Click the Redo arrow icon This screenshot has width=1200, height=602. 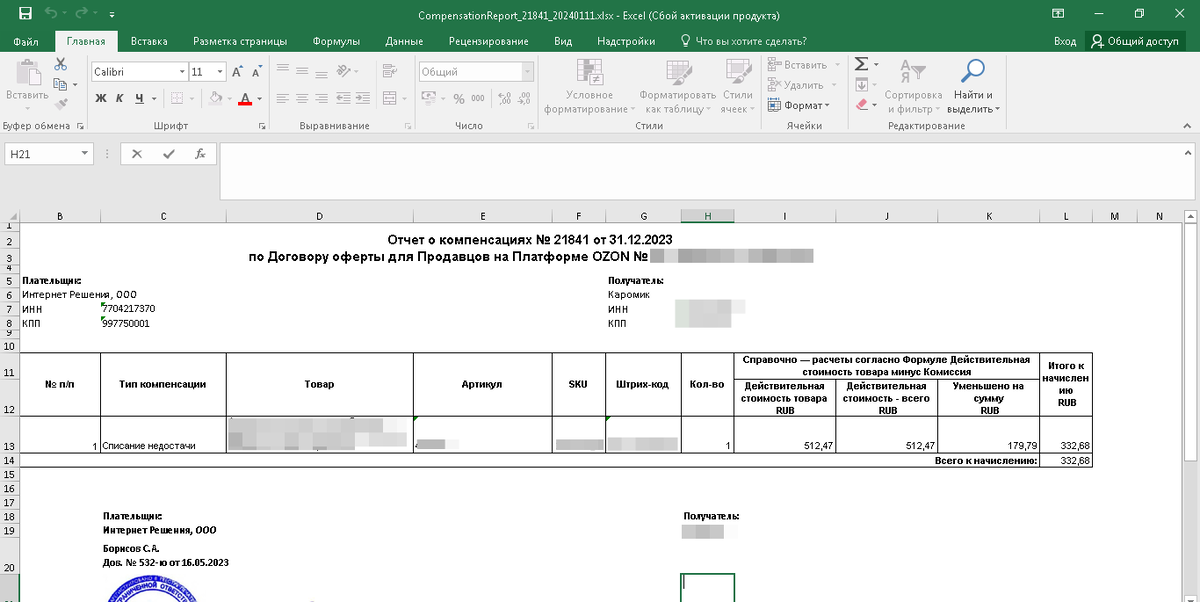pos(84,14)
